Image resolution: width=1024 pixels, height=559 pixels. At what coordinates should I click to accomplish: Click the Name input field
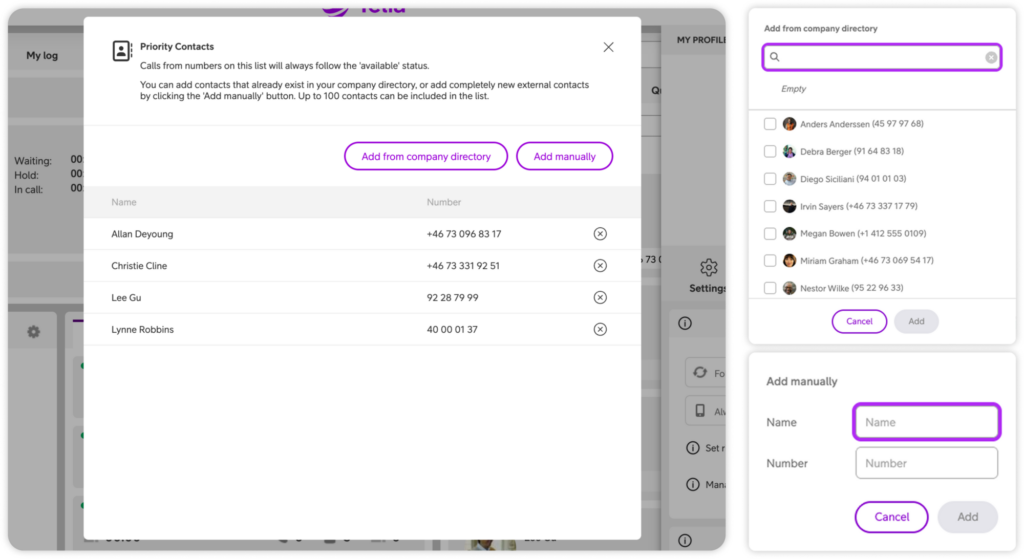(x=926, y=423)
